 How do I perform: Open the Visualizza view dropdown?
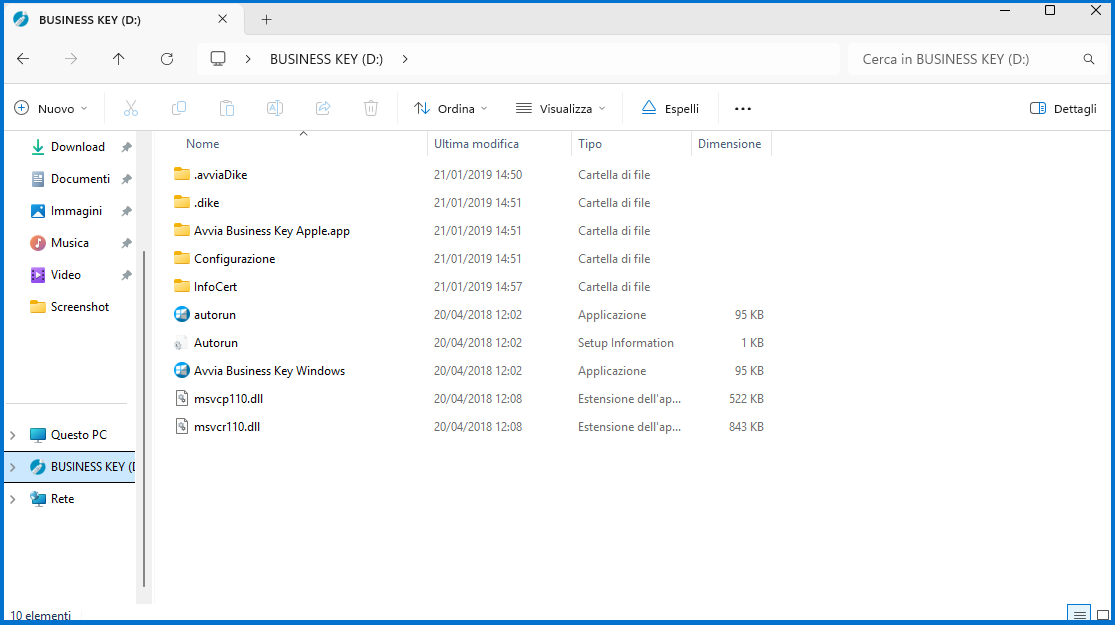click(x=560, y=109)
